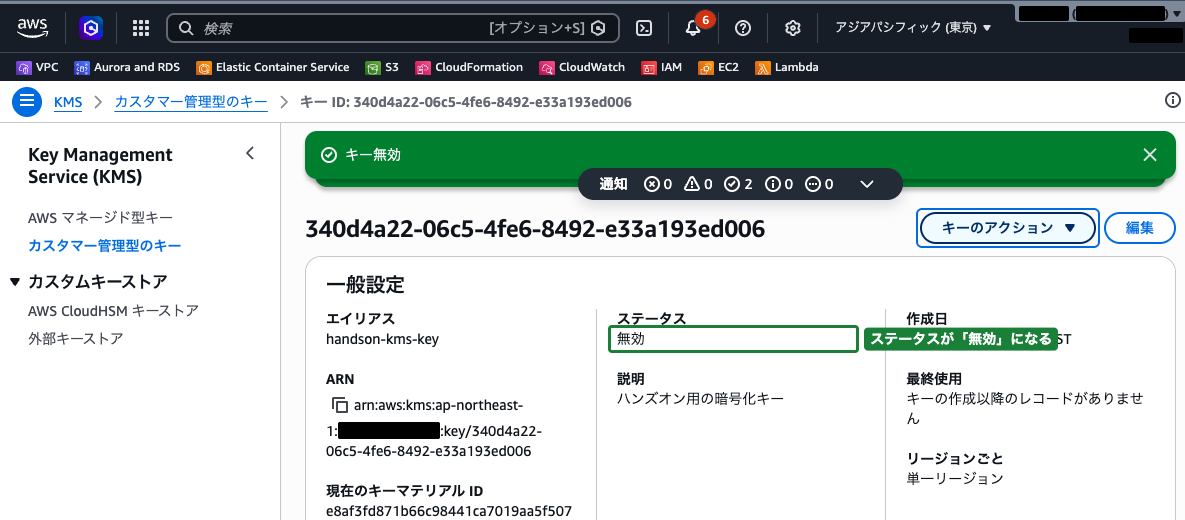Open the IAM shortcut in the favorites bar

(661, 67)
